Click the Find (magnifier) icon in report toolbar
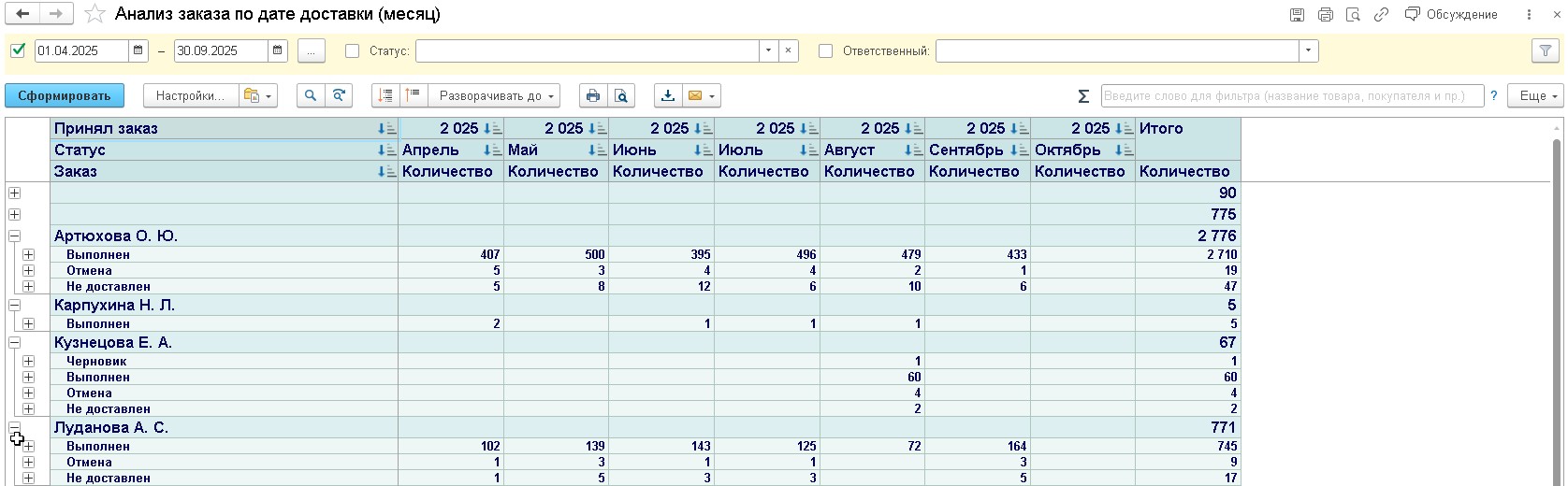The height and width of the screenshot is (486, 1568). [x=311, y=95]
